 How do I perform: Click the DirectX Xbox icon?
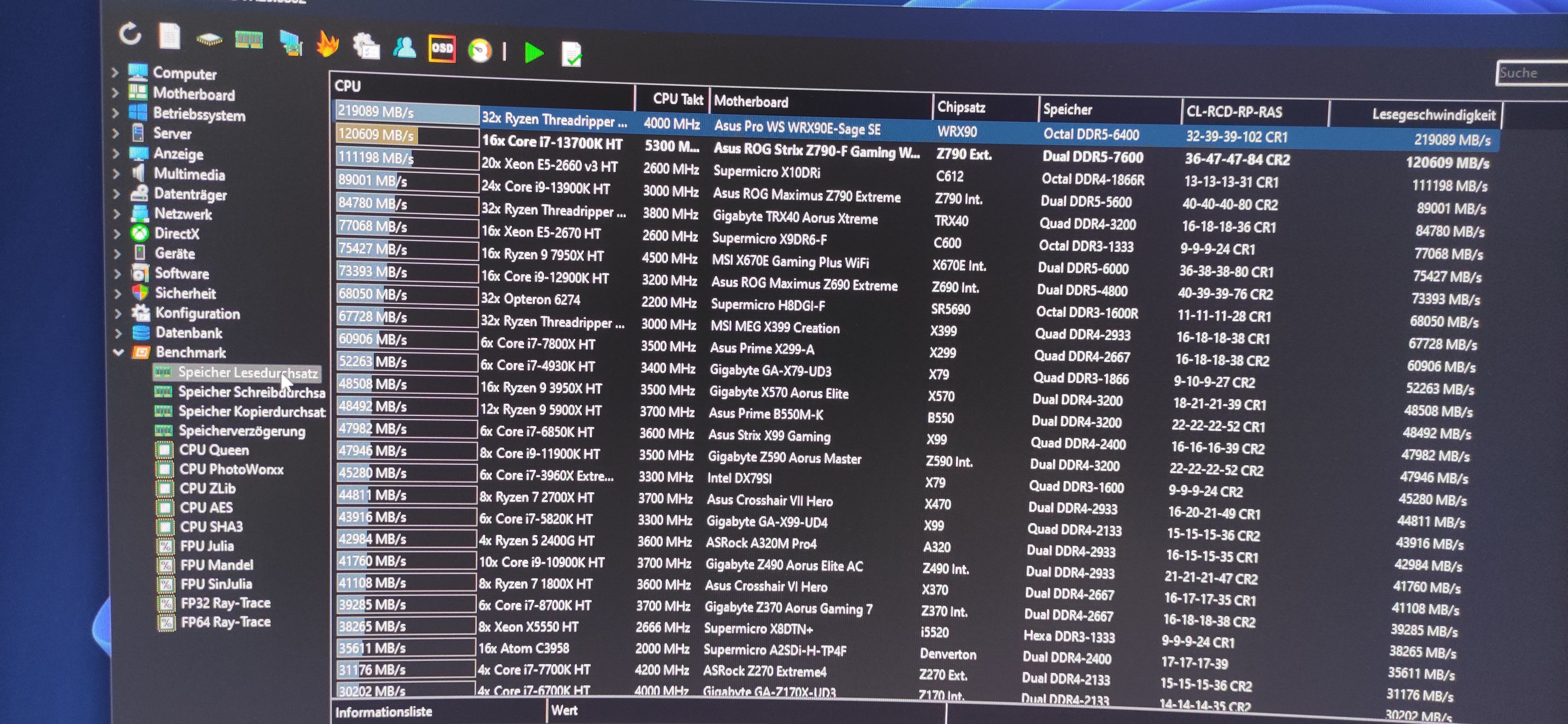[140, 233]
